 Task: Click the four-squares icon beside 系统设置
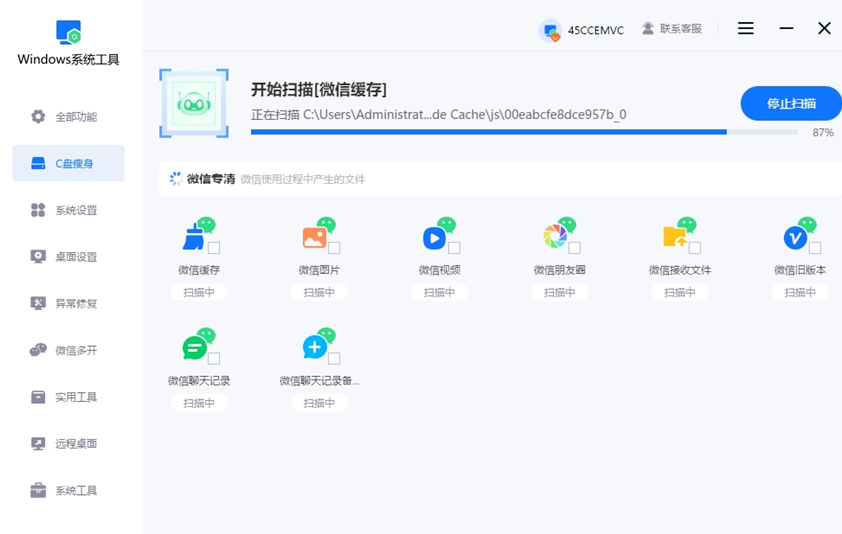click(38, 210)
